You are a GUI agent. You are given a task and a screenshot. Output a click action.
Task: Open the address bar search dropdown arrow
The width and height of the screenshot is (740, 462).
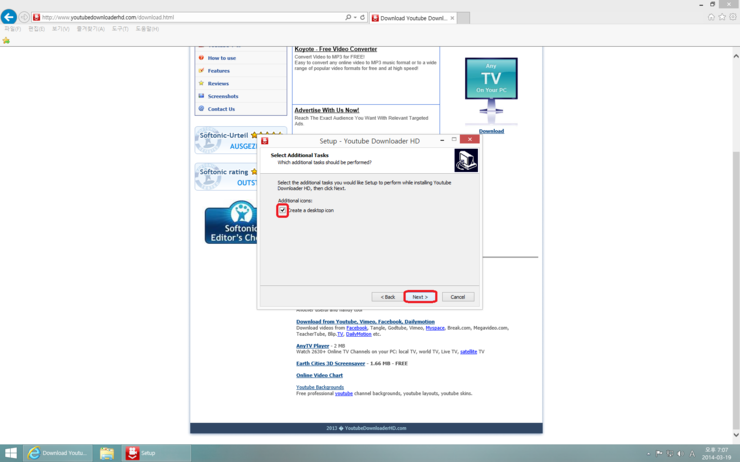point(355,17)
